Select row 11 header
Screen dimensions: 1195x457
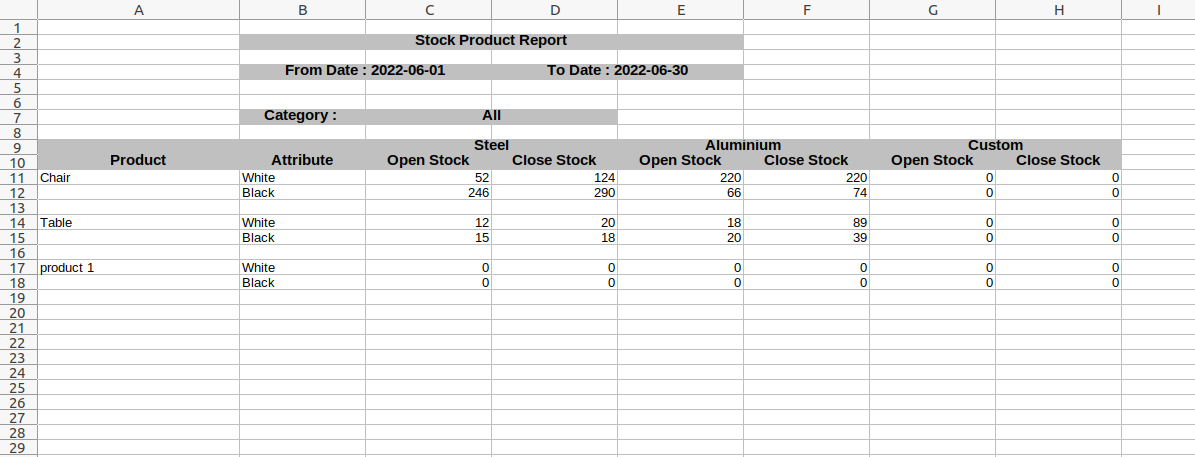(x=18, y=177)
